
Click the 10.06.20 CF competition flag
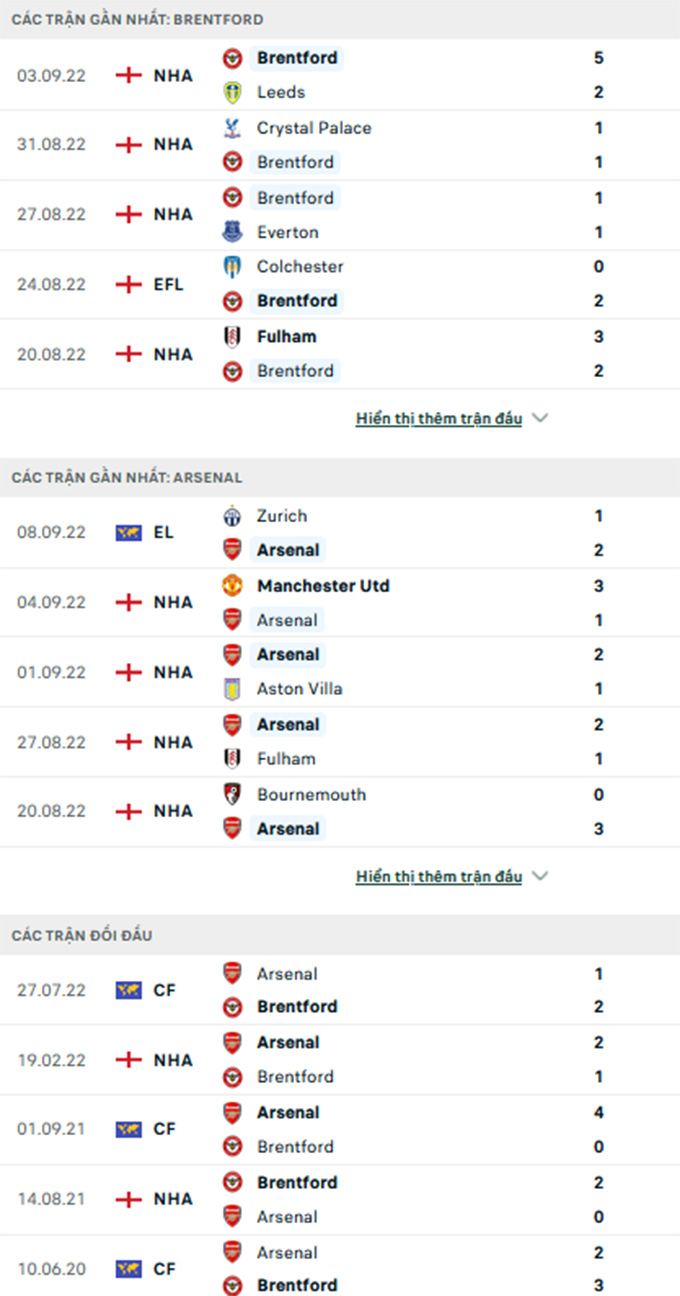pyautogui.click(x=129, y=1269)
